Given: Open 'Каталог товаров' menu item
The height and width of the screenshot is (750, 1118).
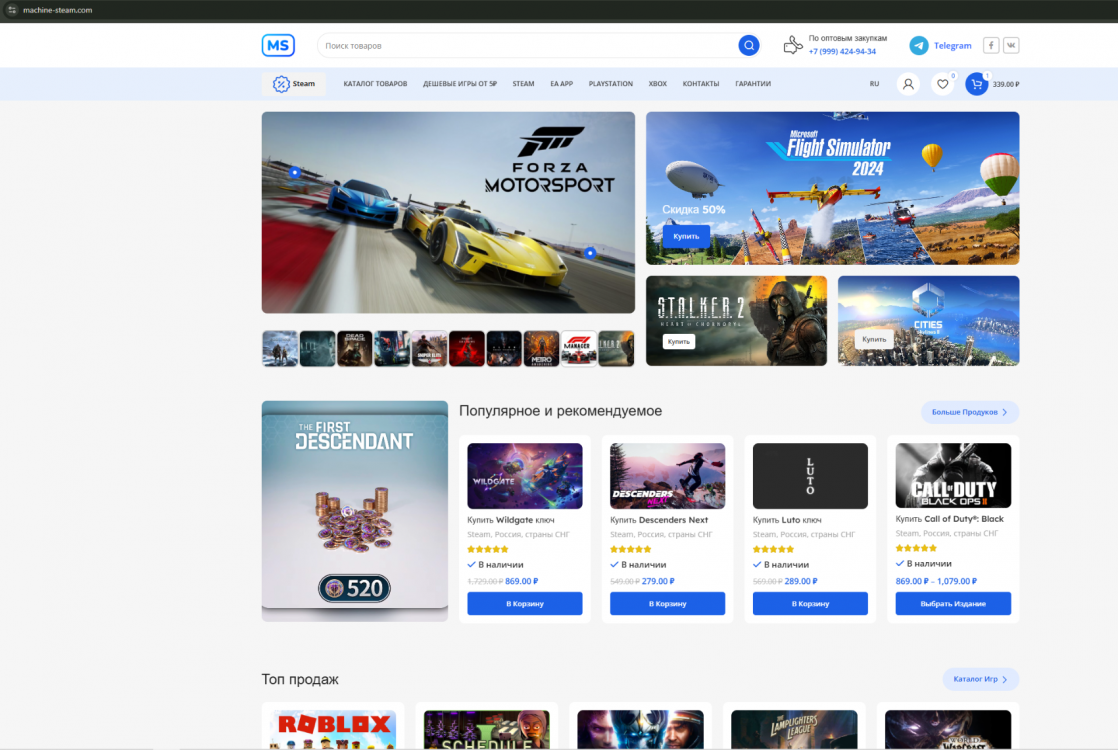Looking at the screenshot, I should pyautogui.click(x=375, y=84).
